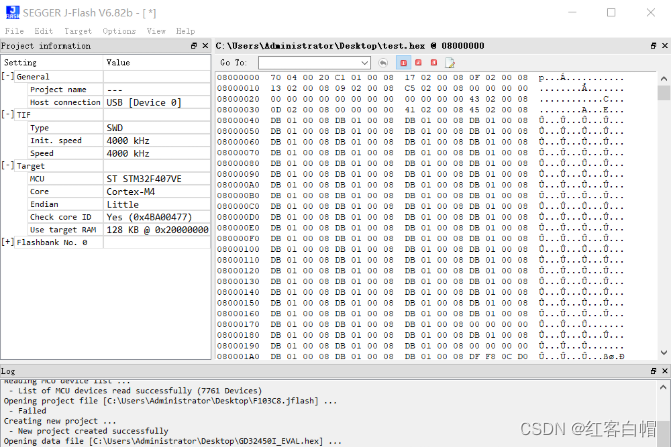The width and height of the screenshot is (672, 447).
Task: Undock the Project information panel
Action: 194,46
